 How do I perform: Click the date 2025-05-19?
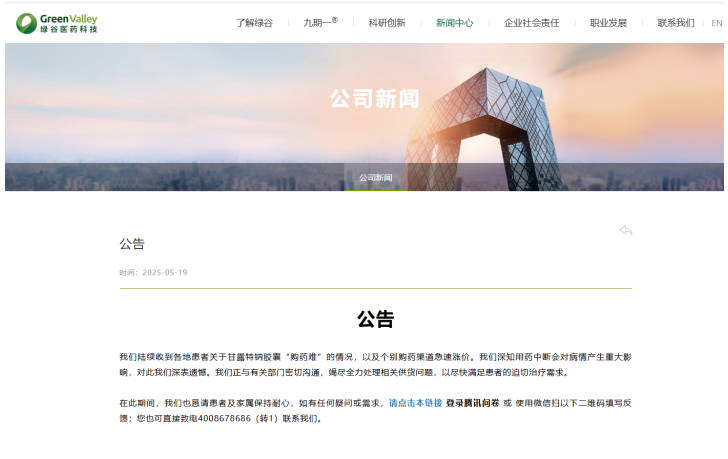(165, 272)
